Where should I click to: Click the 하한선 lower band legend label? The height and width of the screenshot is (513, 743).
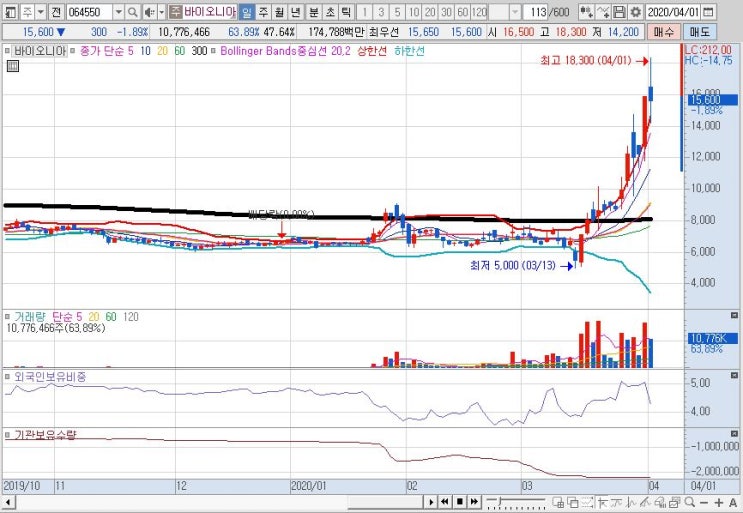[409, 51]
